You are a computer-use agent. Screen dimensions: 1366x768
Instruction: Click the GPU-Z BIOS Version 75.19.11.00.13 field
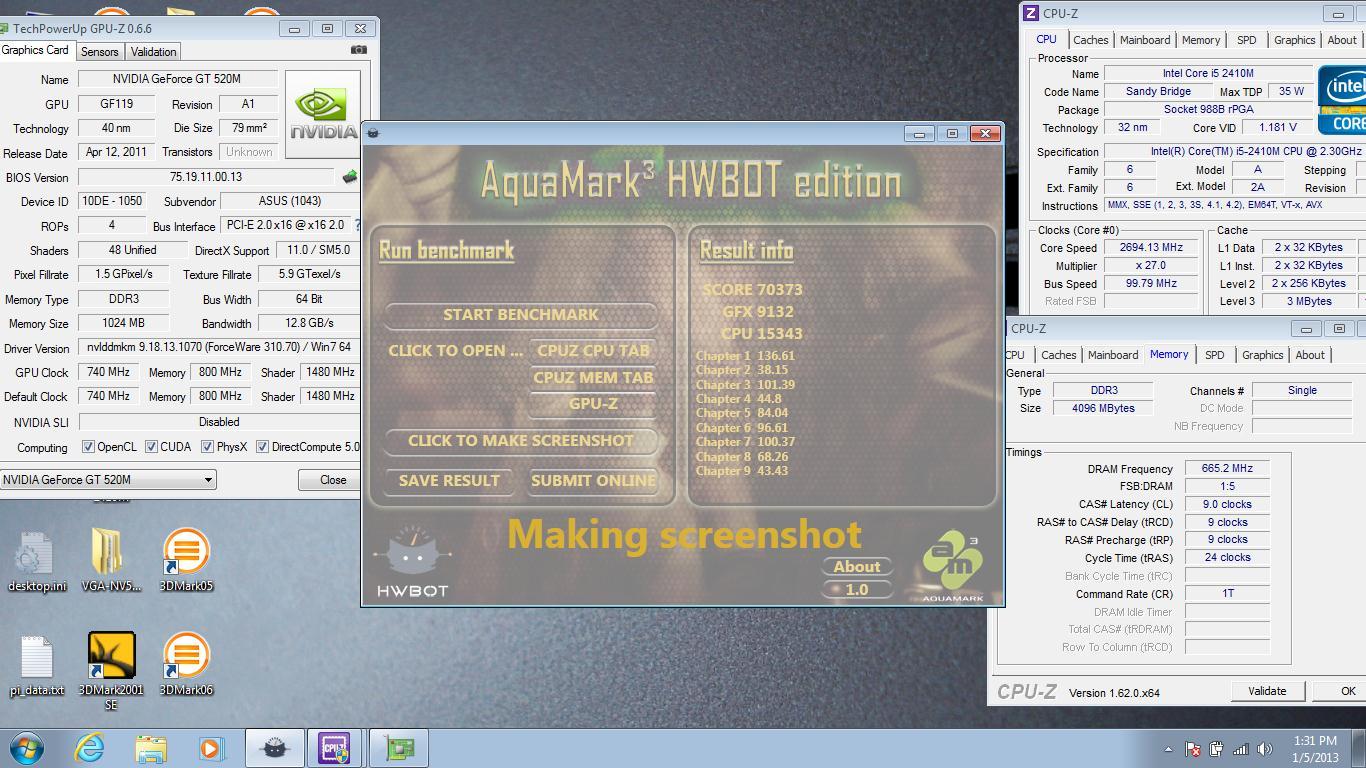tap(206, 177)
